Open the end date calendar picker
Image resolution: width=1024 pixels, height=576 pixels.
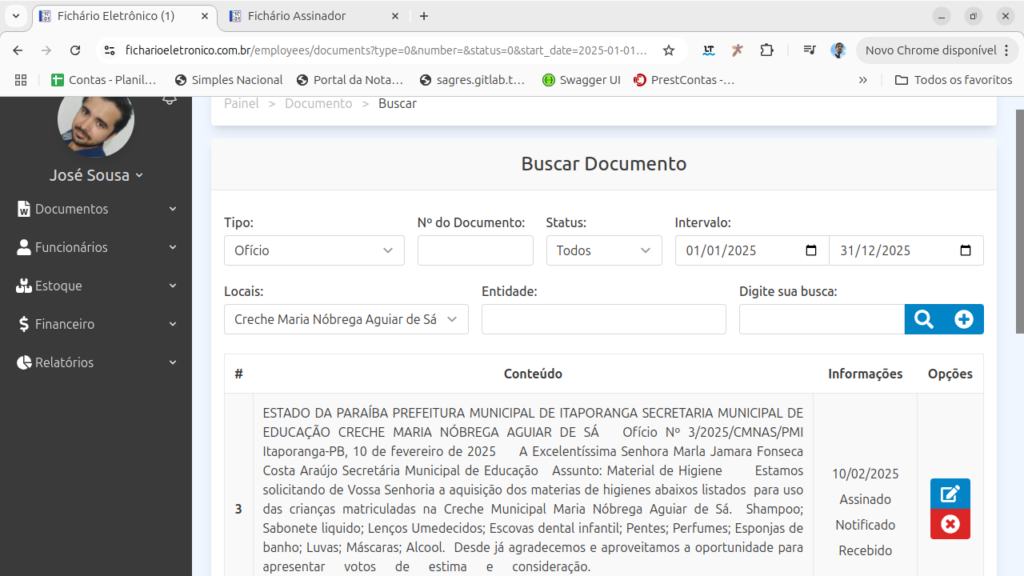coord(965,251)
